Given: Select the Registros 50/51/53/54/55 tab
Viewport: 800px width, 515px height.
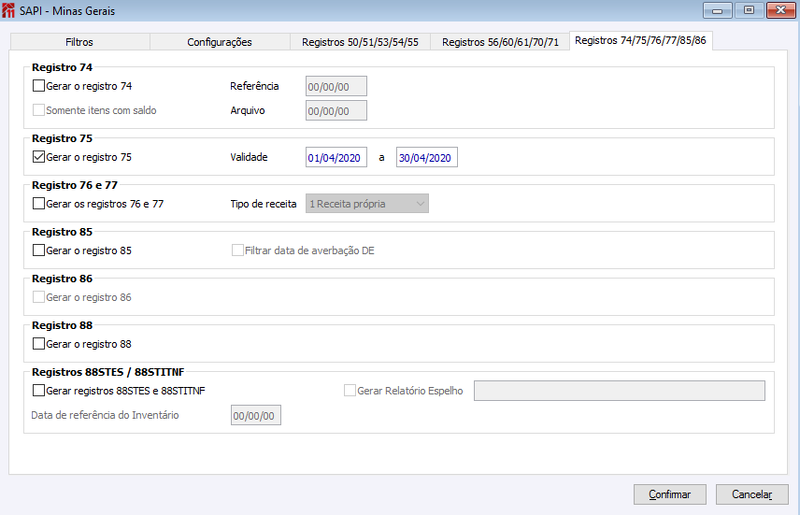Looking at the screenshot, I should pos(360,42).
